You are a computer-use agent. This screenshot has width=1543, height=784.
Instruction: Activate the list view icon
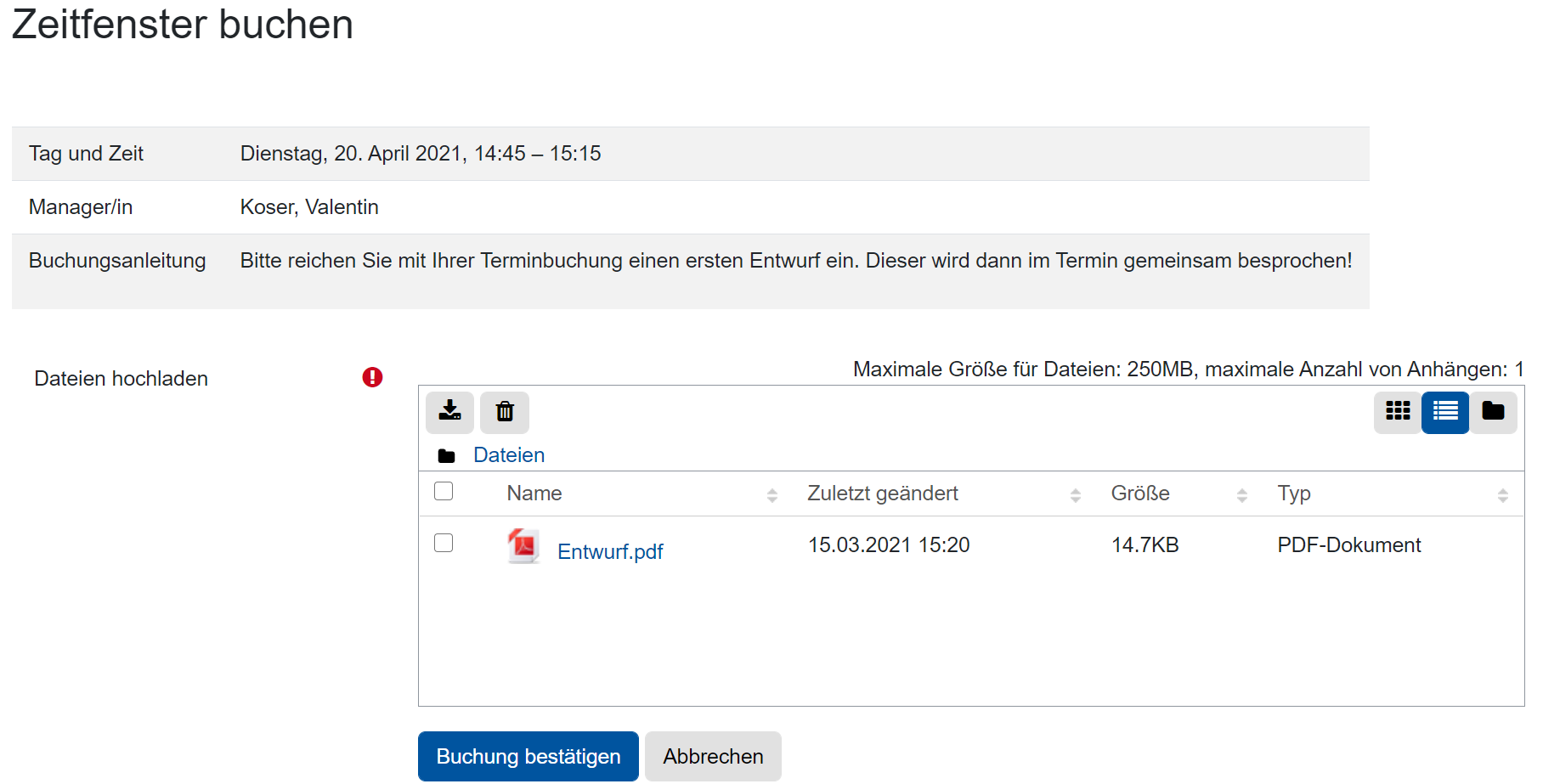pyautogui.click(x=1445, y=412)
